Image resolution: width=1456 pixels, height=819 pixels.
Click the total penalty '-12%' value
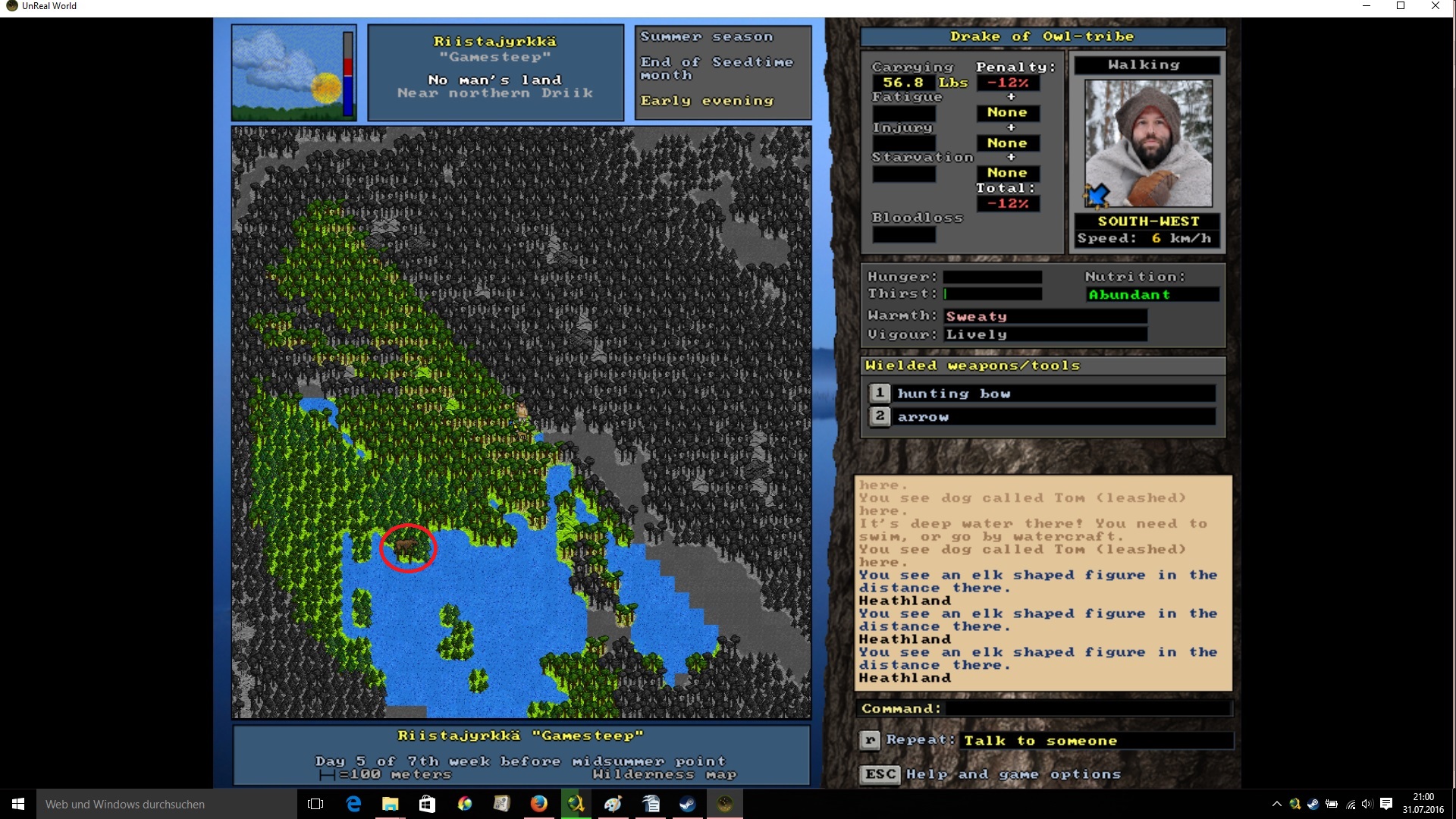(x=1008, y=203)
